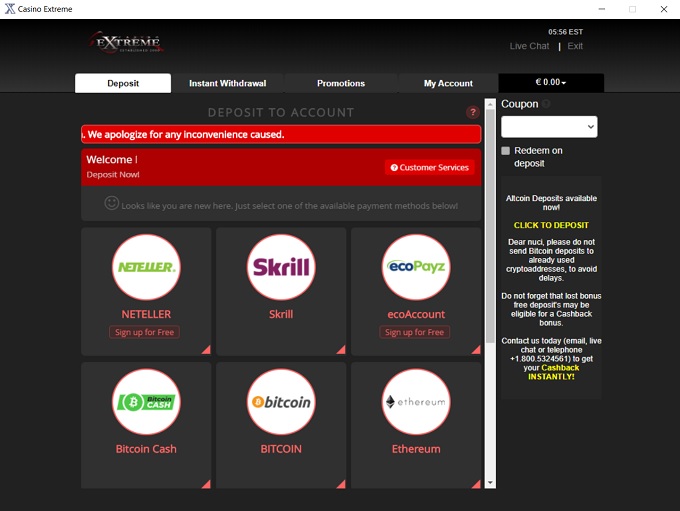680x511 pixels.
Task: Click the Customer Services button
Action: pyautogui.click(x=429, y=168)
